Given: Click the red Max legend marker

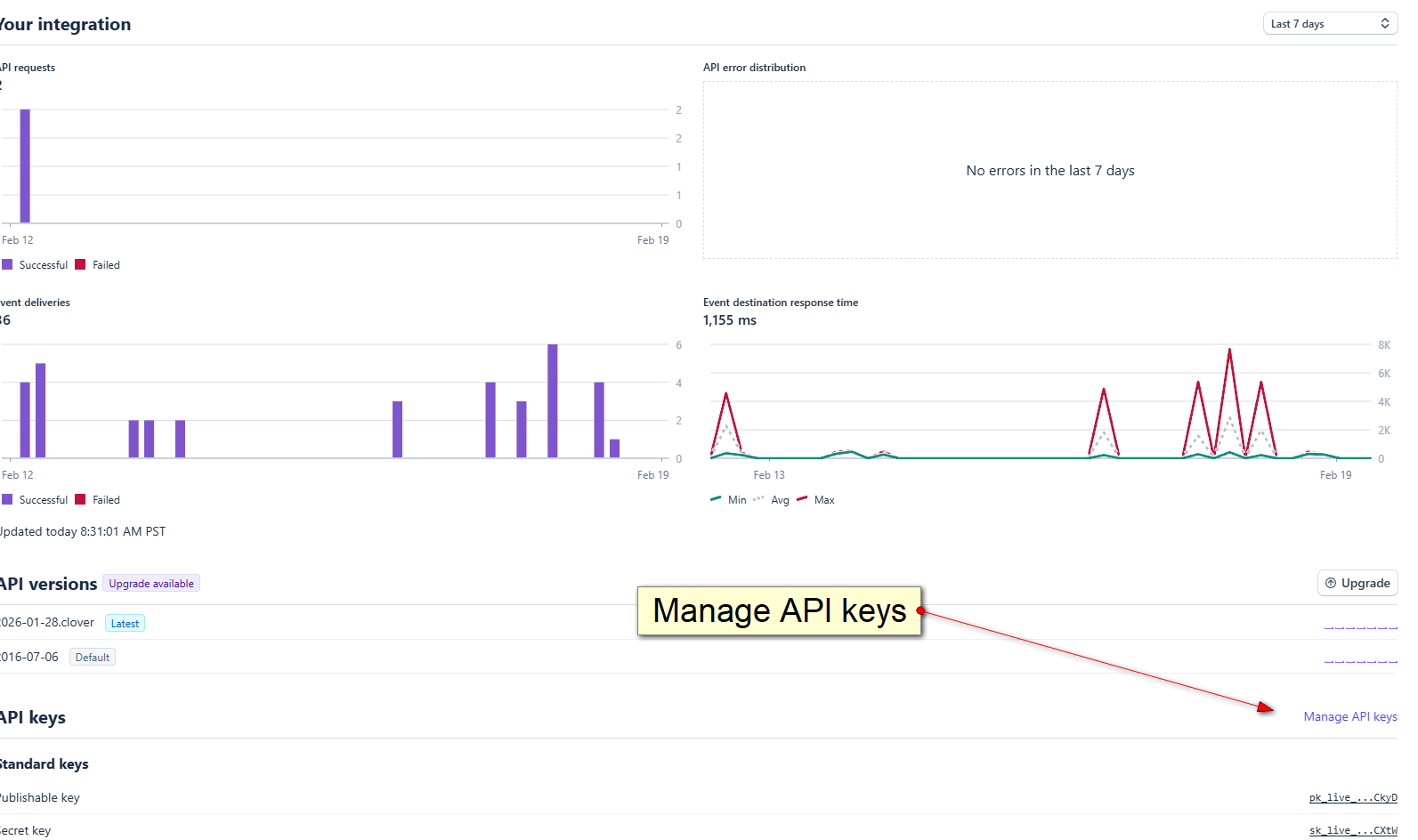Looking at the screenshot, I should pyautogui.click(x=802, y=499).
